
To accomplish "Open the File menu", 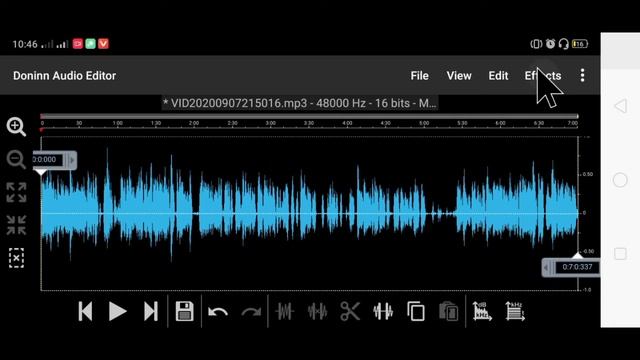I will 420,76.
